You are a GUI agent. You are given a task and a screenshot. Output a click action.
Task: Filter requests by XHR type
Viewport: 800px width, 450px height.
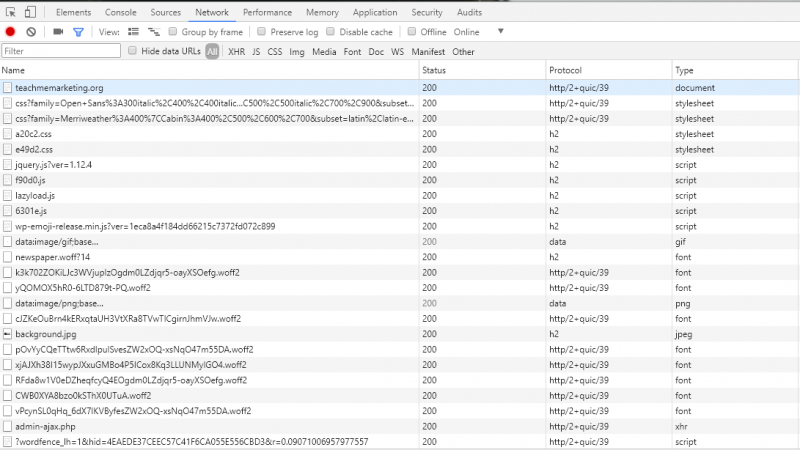[236, 51]
